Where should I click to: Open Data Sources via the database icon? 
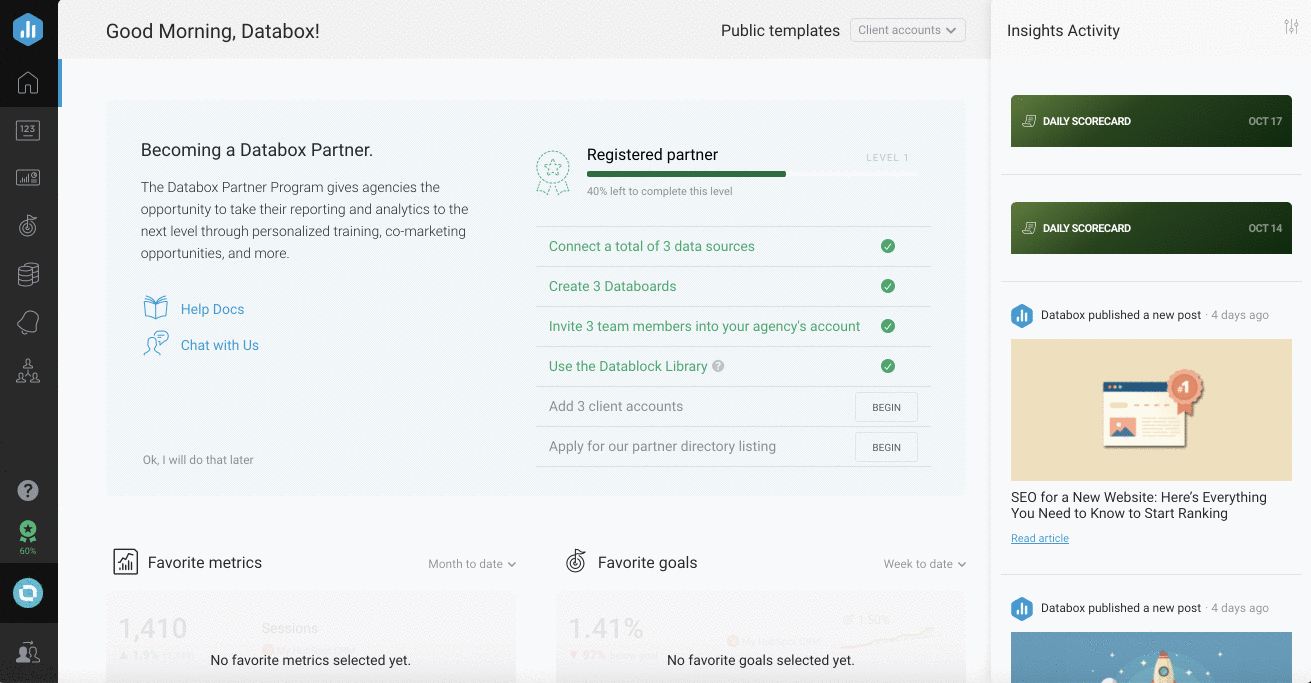(x=28, y=274)
